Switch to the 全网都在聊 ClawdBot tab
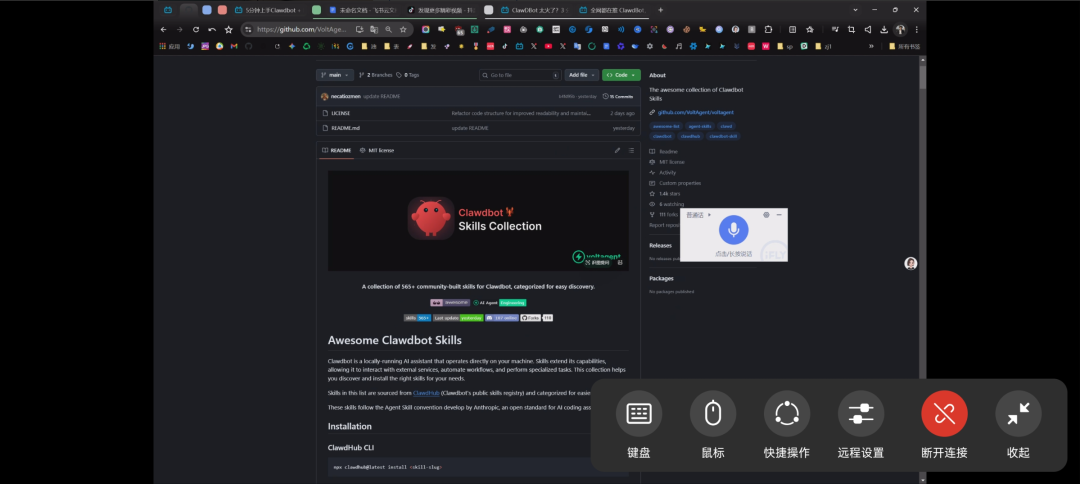This screenshot has width=1080, height=484. (x=613, y=10)
